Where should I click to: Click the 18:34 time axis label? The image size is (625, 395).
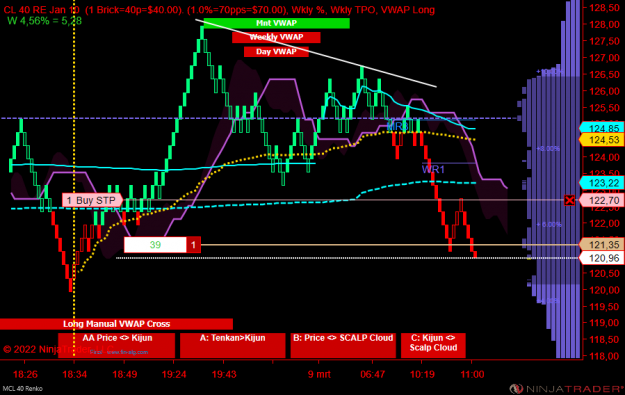(x=75, y=375)
